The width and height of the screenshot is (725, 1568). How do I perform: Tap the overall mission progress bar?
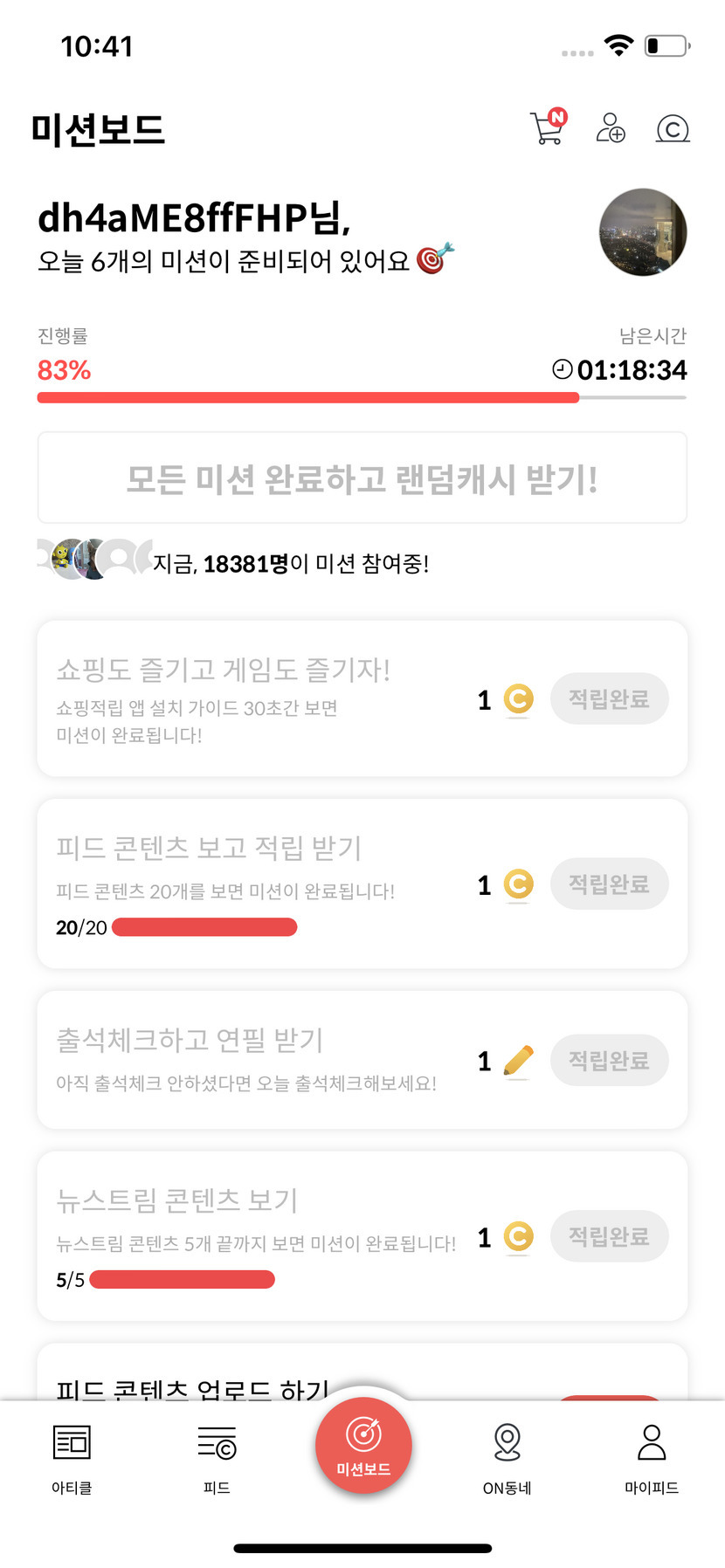(x=362, y=398)
